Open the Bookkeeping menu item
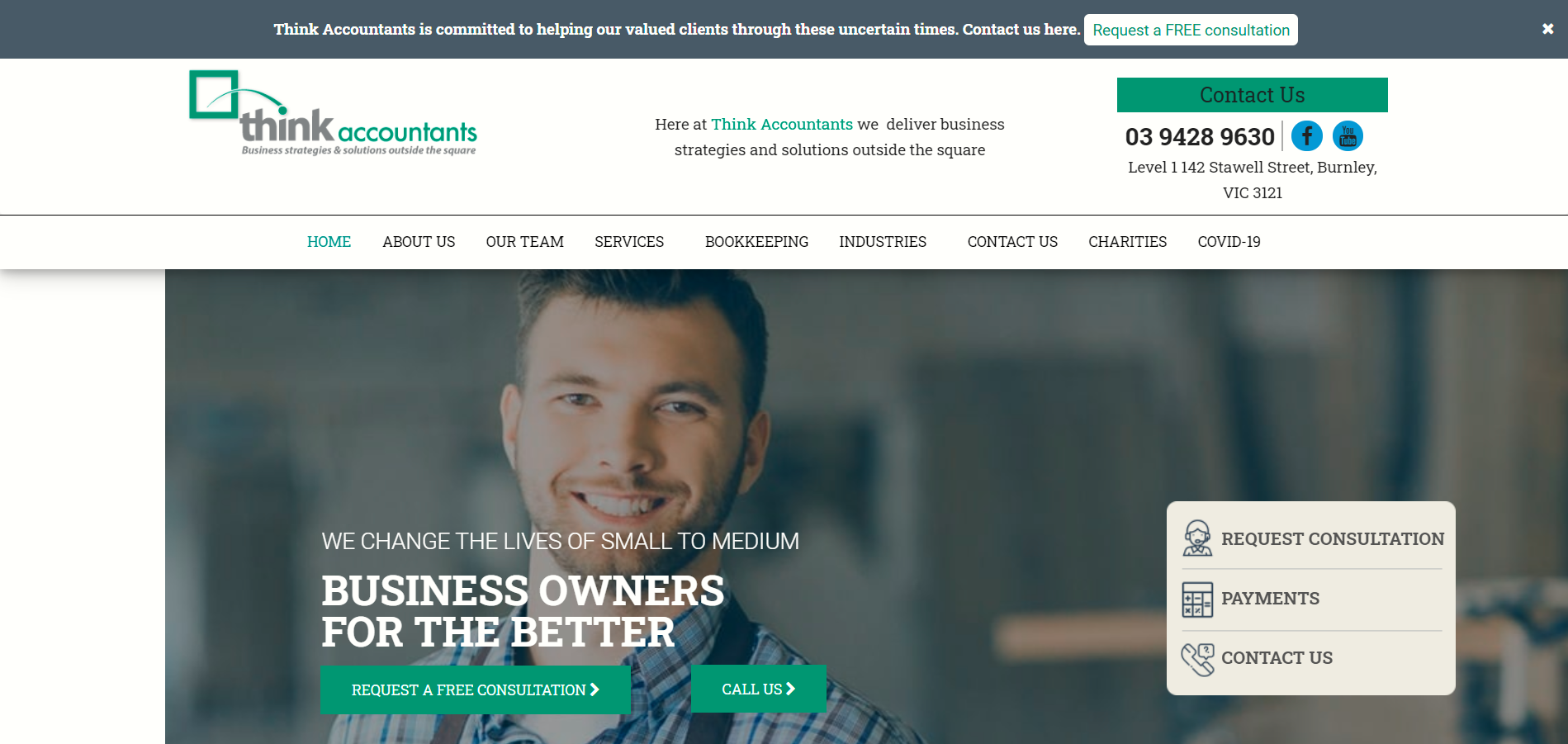The width and height of the screenshot is (1568, 744). [x=756, y=242]
